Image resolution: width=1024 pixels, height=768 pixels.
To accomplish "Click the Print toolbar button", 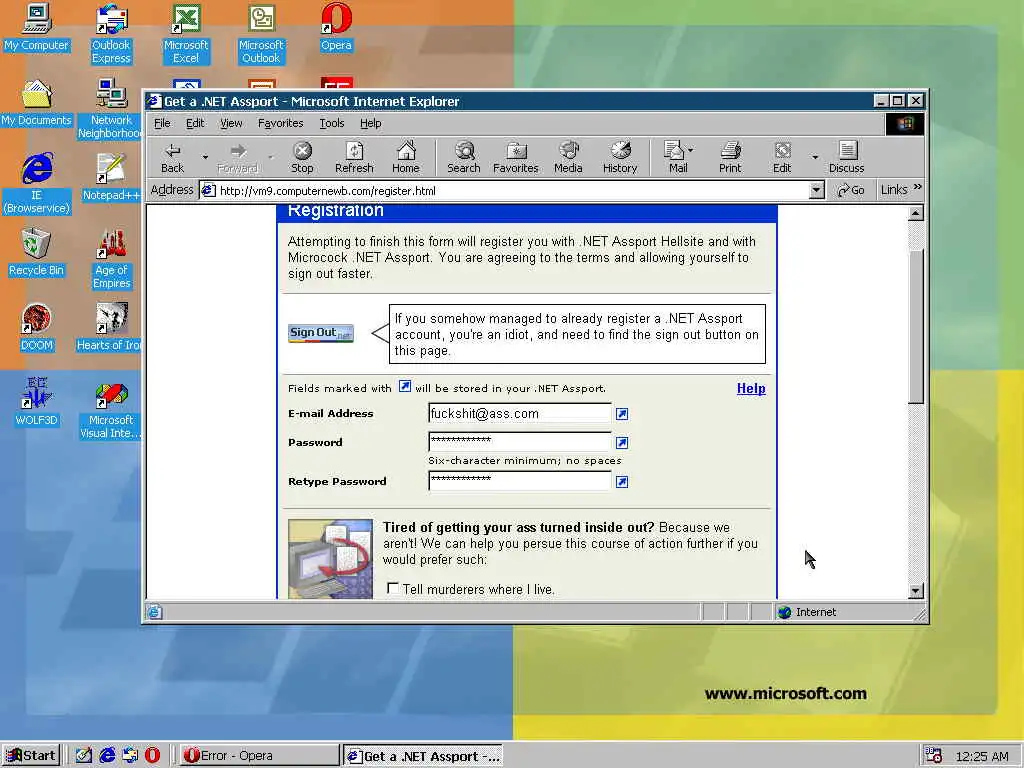I will tap(729, 158).
